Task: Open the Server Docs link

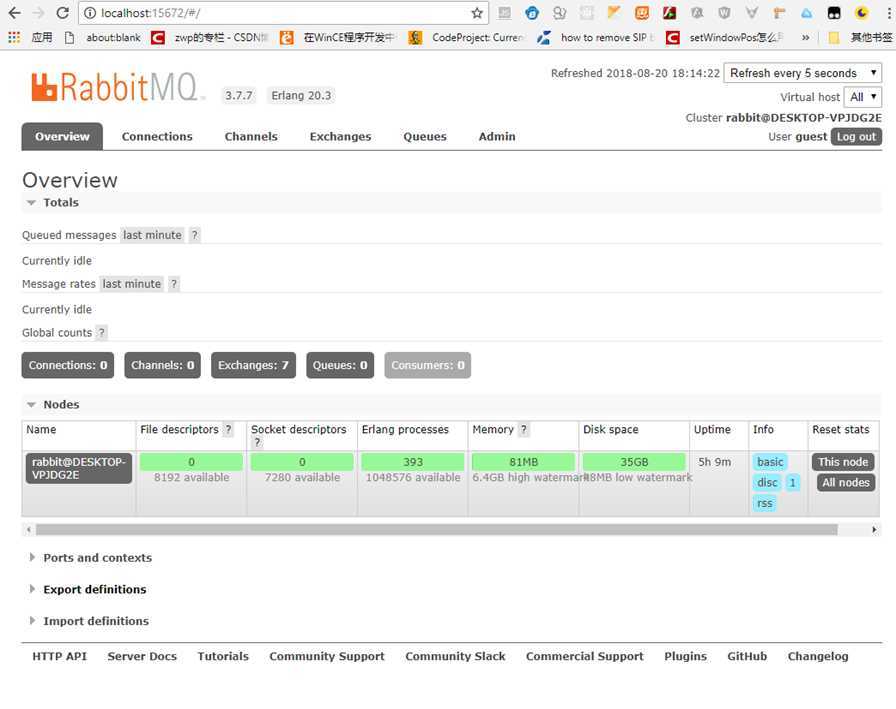Action: pos(142,656)
